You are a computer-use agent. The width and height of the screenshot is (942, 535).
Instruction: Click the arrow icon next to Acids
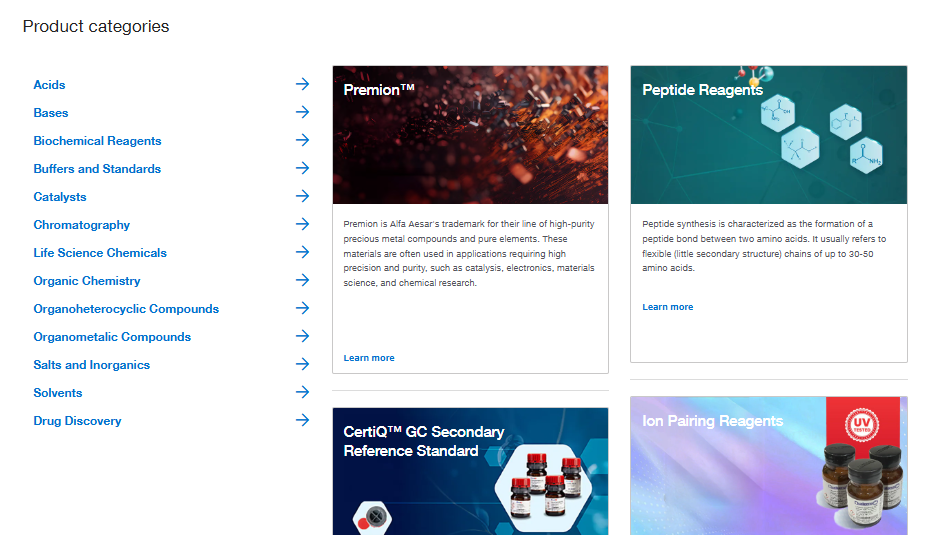pyautogui.click(x=302, y=84)
